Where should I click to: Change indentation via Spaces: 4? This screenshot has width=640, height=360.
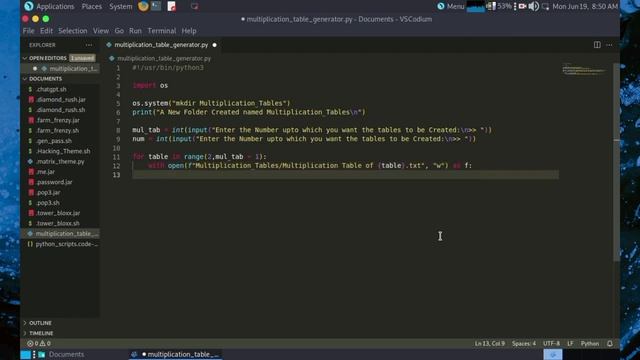(524, 344)
